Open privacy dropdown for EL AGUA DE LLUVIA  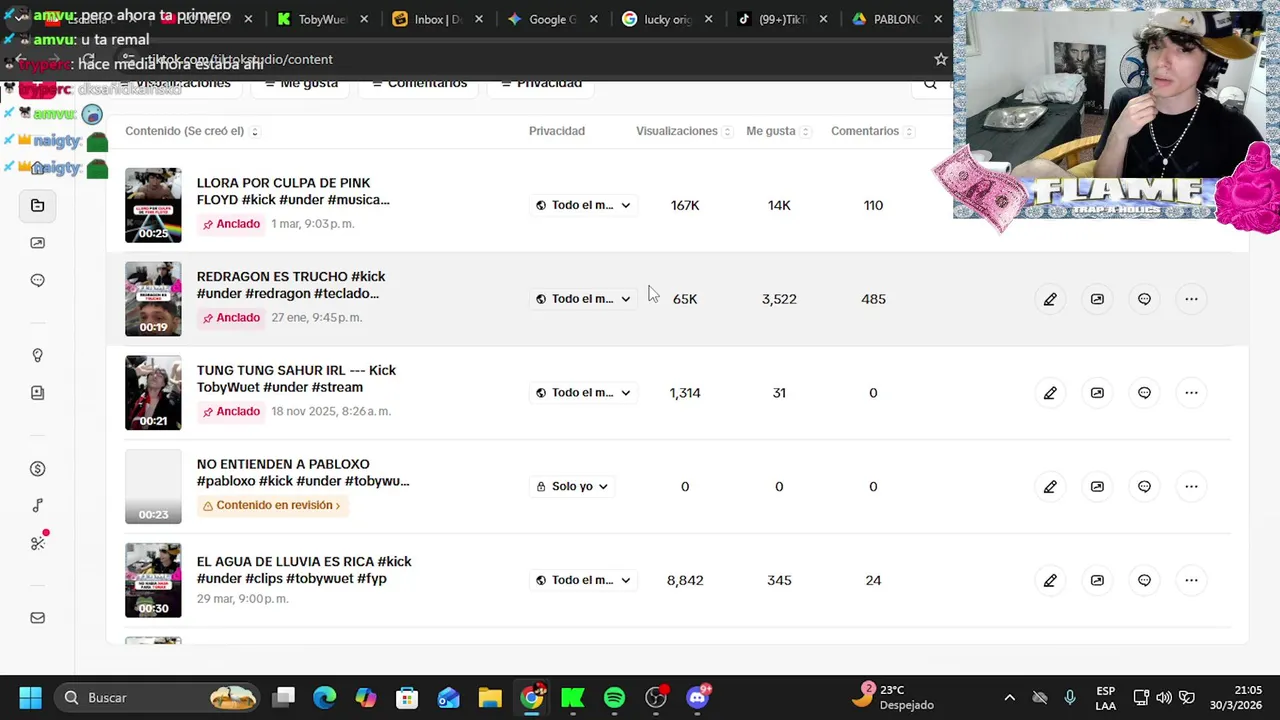[583, 580]
